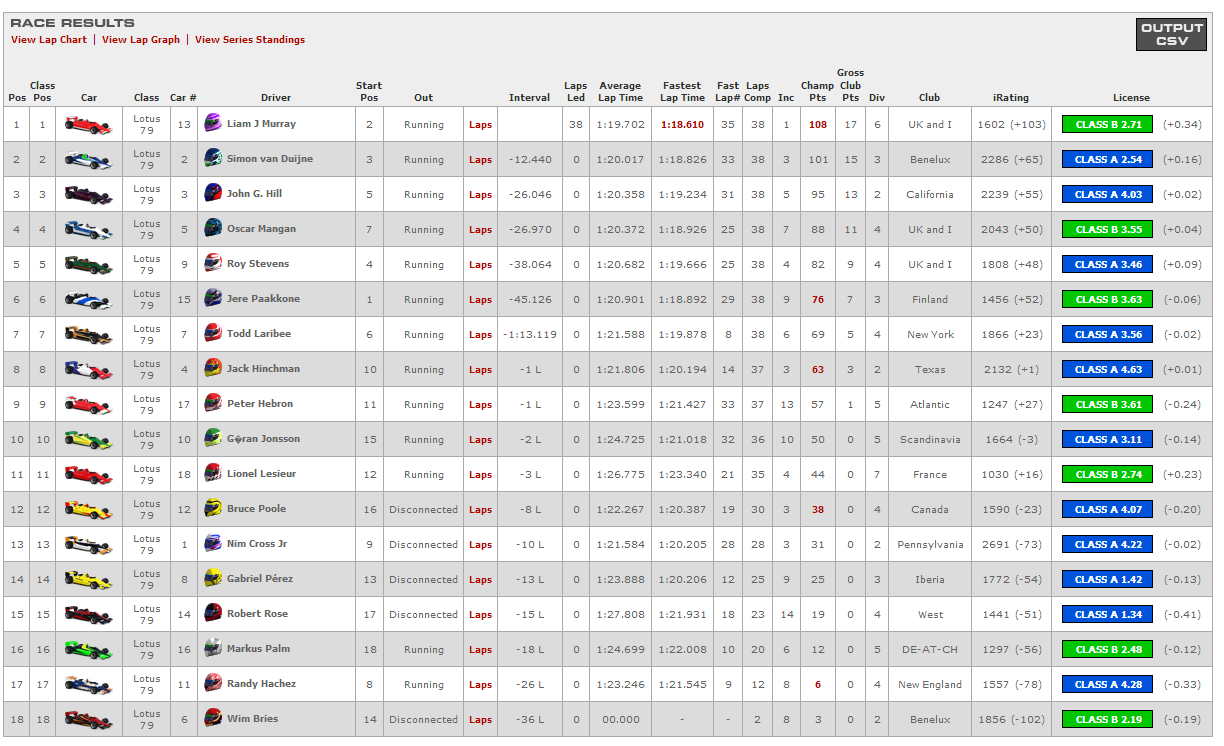This screenshot has height=746, width=1224.
Task: Click driver name Todd Laribee
Action: click(x=258, y=334)
